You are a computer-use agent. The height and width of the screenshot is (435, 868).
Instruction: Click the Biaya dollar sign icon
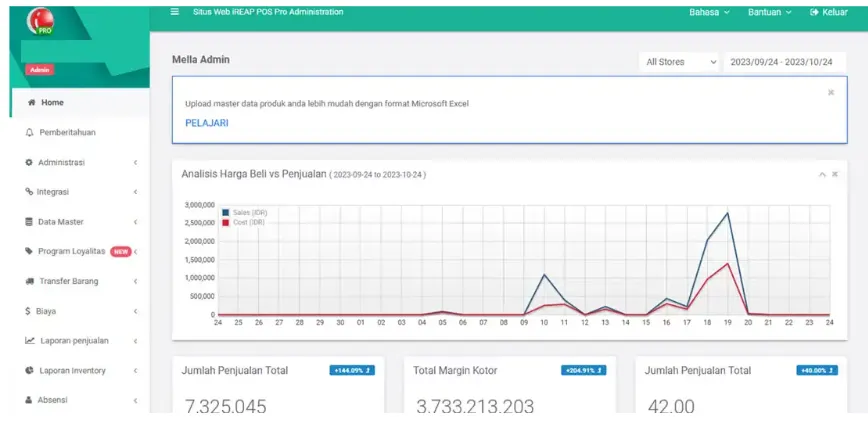click(x=28, y=311)
